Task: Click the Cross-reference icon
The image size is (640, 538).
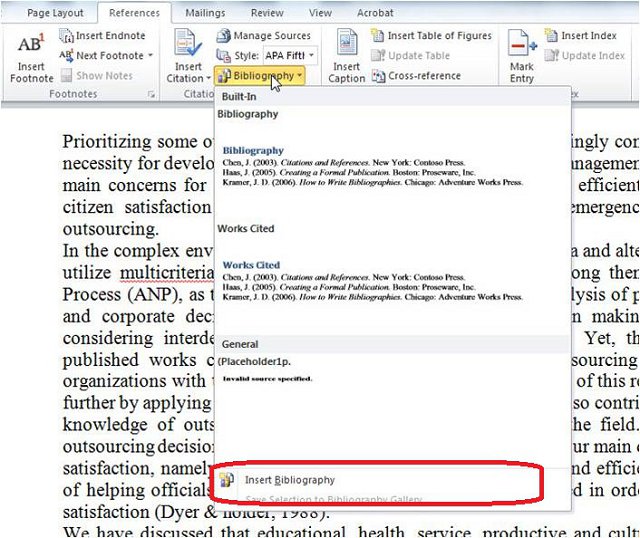Action: tap(379, 76)
